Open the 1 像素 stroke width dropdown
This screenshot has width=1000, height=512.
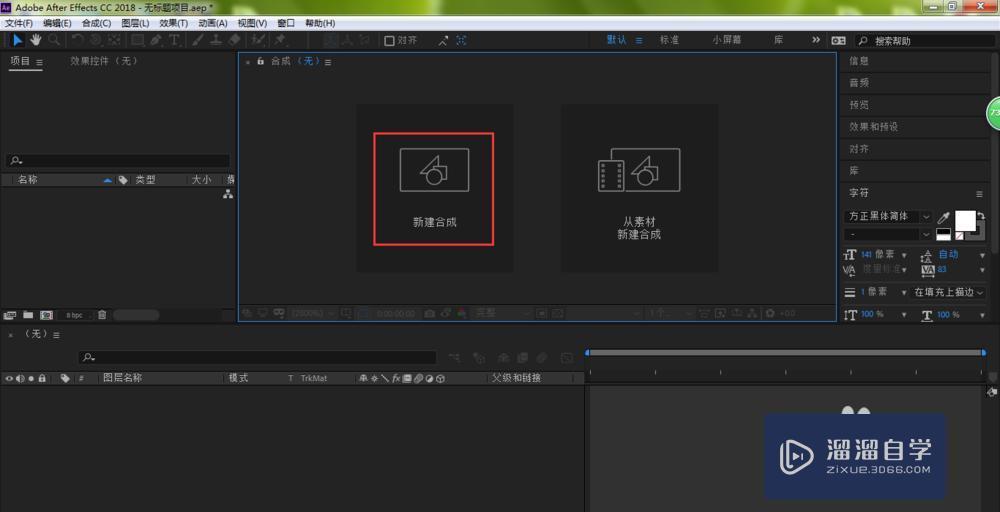904,292
